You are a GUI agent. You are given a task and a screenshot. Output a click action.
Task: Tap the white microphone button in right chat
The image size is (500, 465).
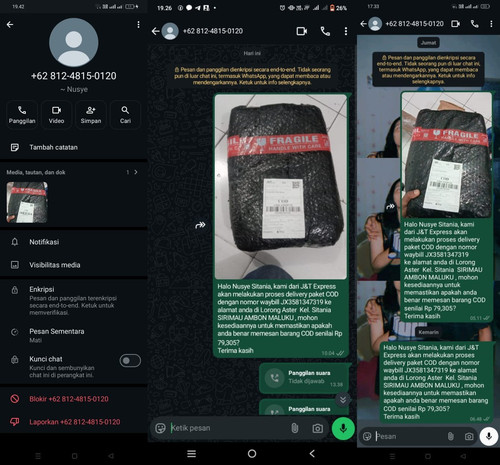tap(489, 436)
